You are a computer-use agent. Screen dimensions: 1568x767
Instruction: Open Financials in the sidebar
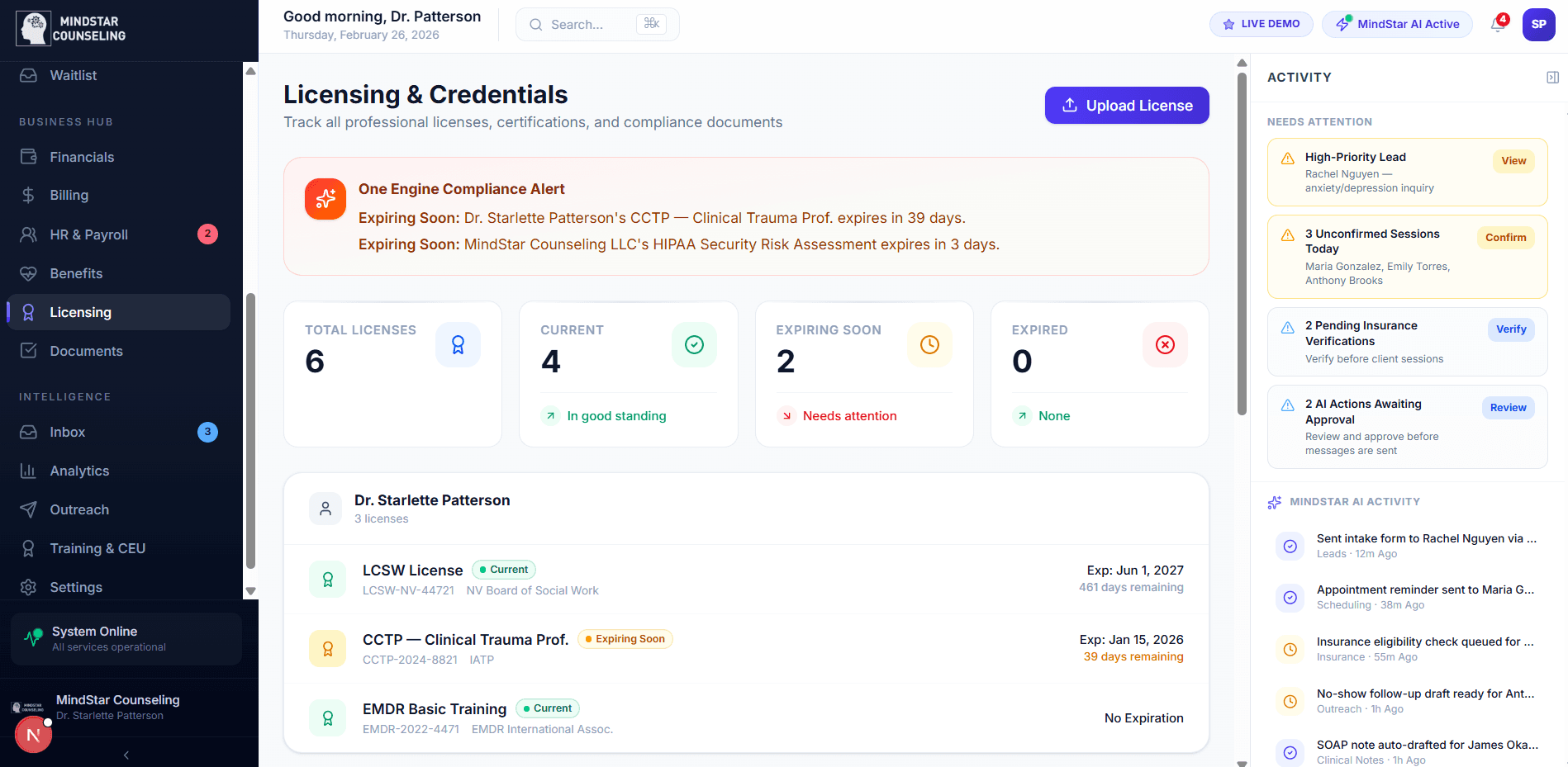tap(82, 157)
